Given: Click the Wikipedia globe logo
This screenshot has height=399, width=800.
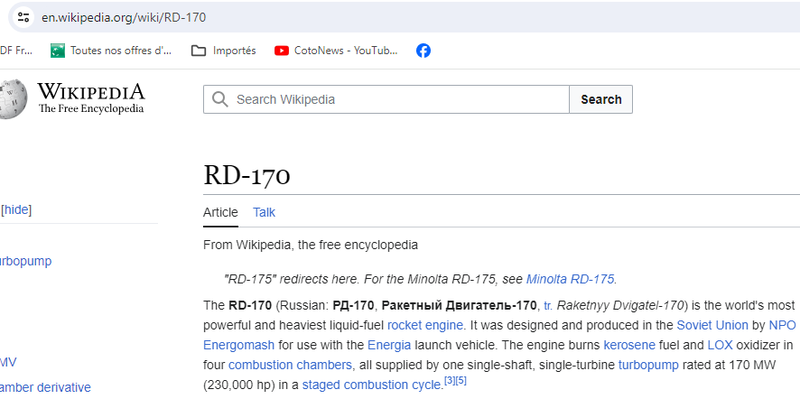Looking at the screenshot, I should click(x=12, y=99).
